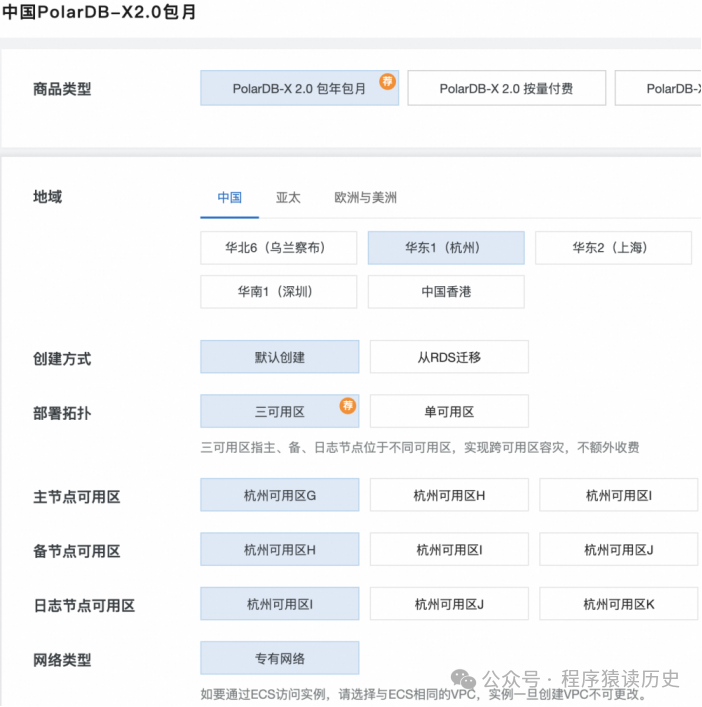Select PolarDB-X 2.0 按量付费 product type
Screen dimensions: 702x707
coord(506,88)
